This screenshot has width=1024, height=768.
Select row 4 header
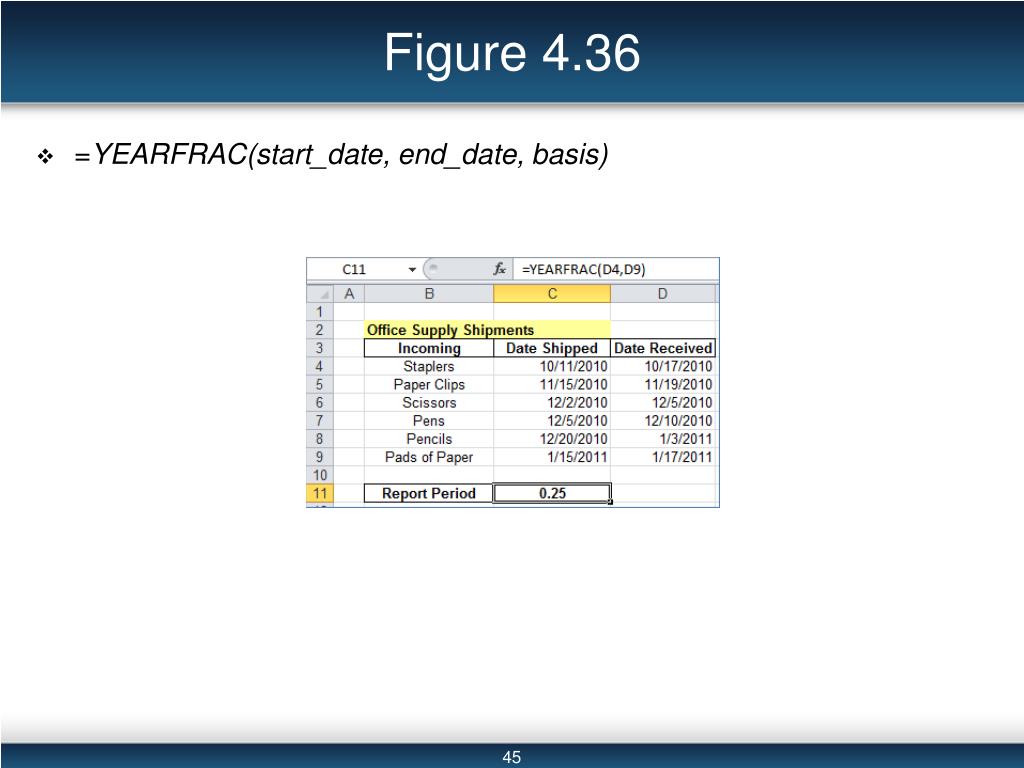tap(320, 366)
